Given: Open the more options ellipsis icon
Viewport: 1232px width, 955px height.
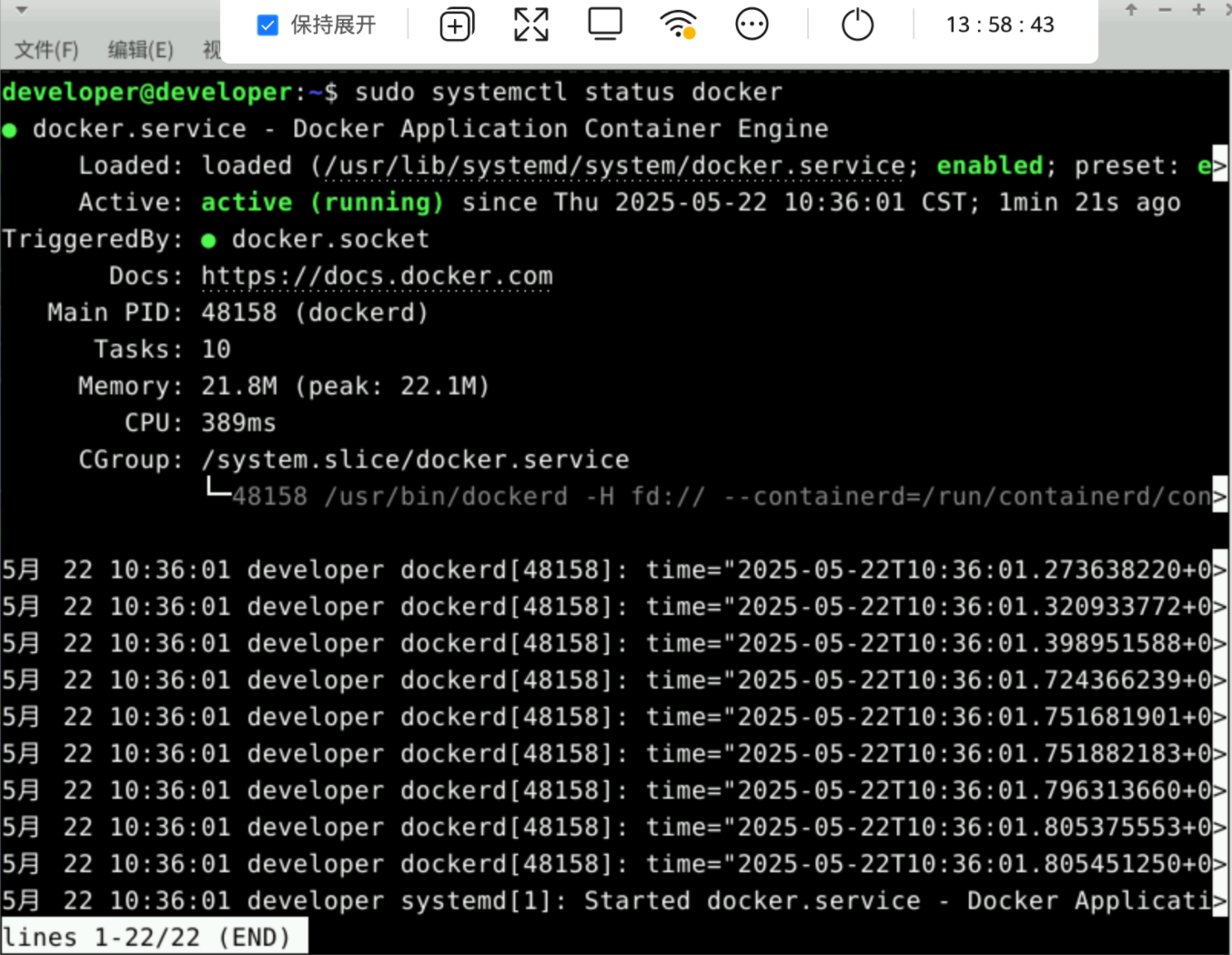Looking at the screenshot, I should (x=752, y=25).
